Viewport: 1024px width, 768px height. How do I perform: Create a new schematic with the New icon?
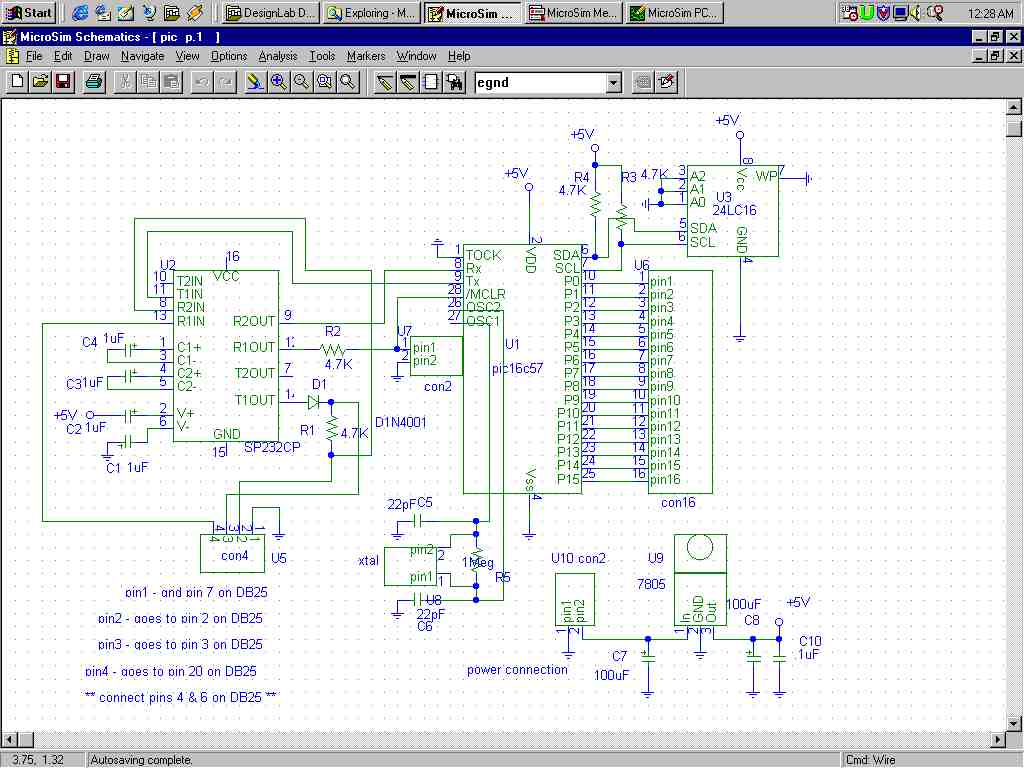pos(18,82)
